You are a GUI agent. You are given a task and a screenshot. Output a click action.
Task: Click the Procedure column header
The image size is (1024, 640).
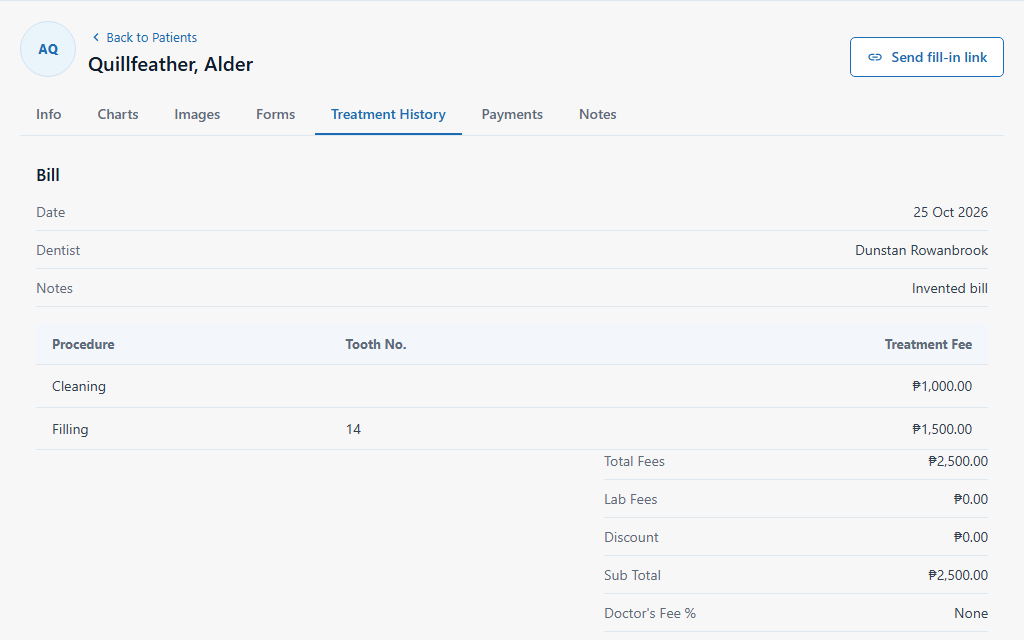(83, 344)
